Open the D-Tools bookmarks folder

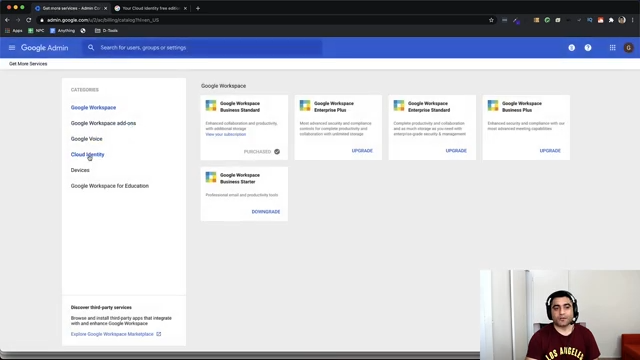tap(106, 31)
